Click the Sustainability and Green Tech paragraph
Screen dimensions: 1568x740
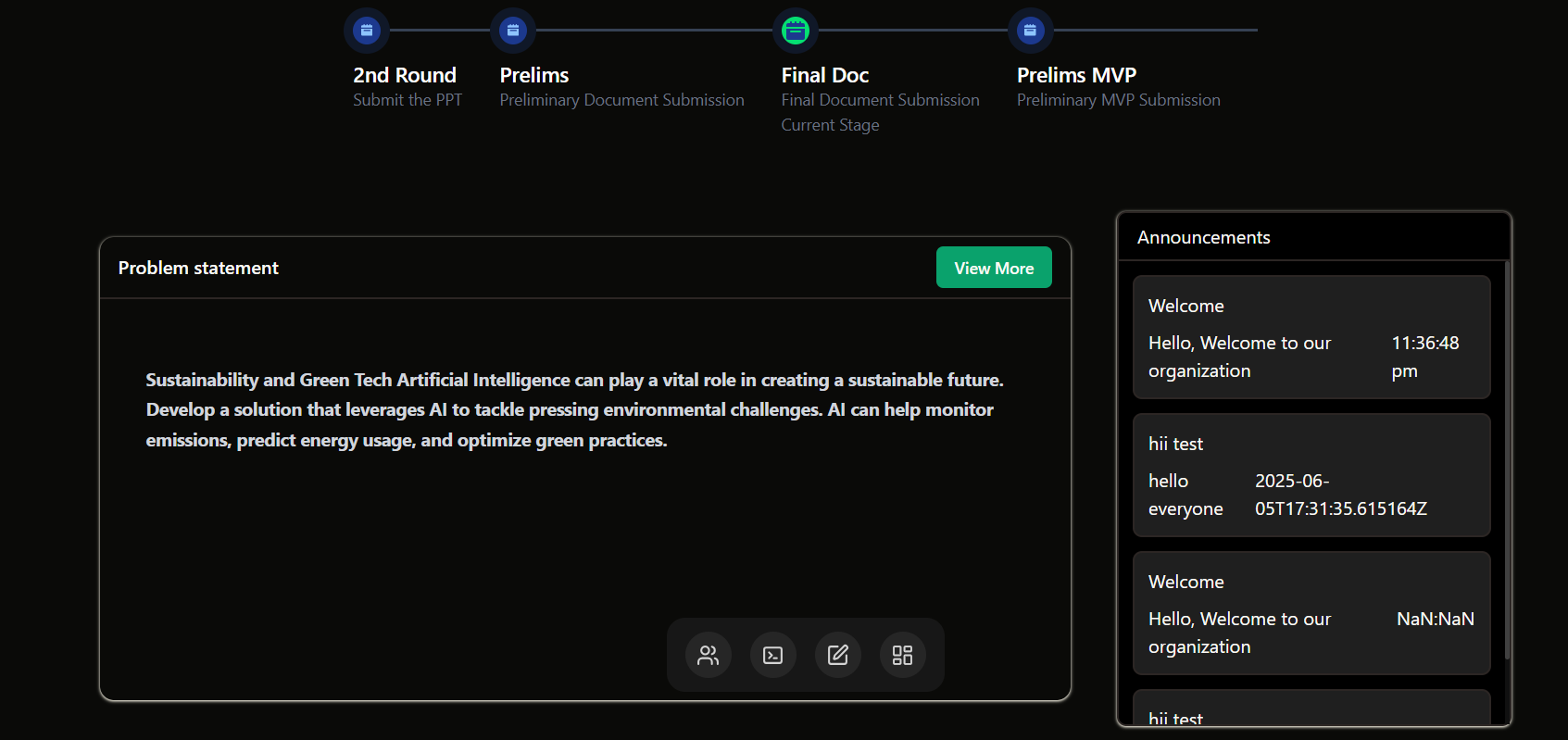click(x=574, y=409)
